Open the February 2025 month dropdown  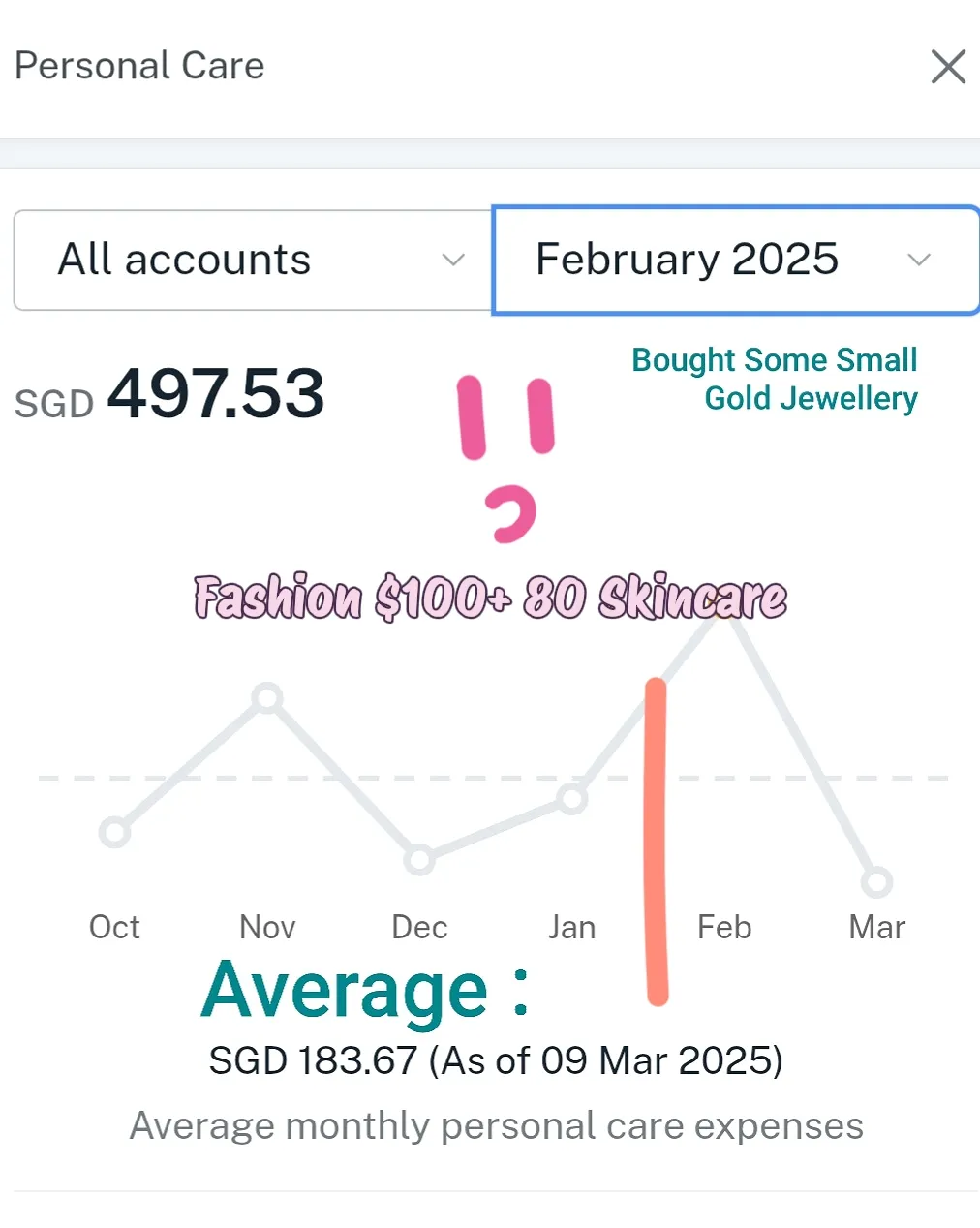tap(736, 260)
